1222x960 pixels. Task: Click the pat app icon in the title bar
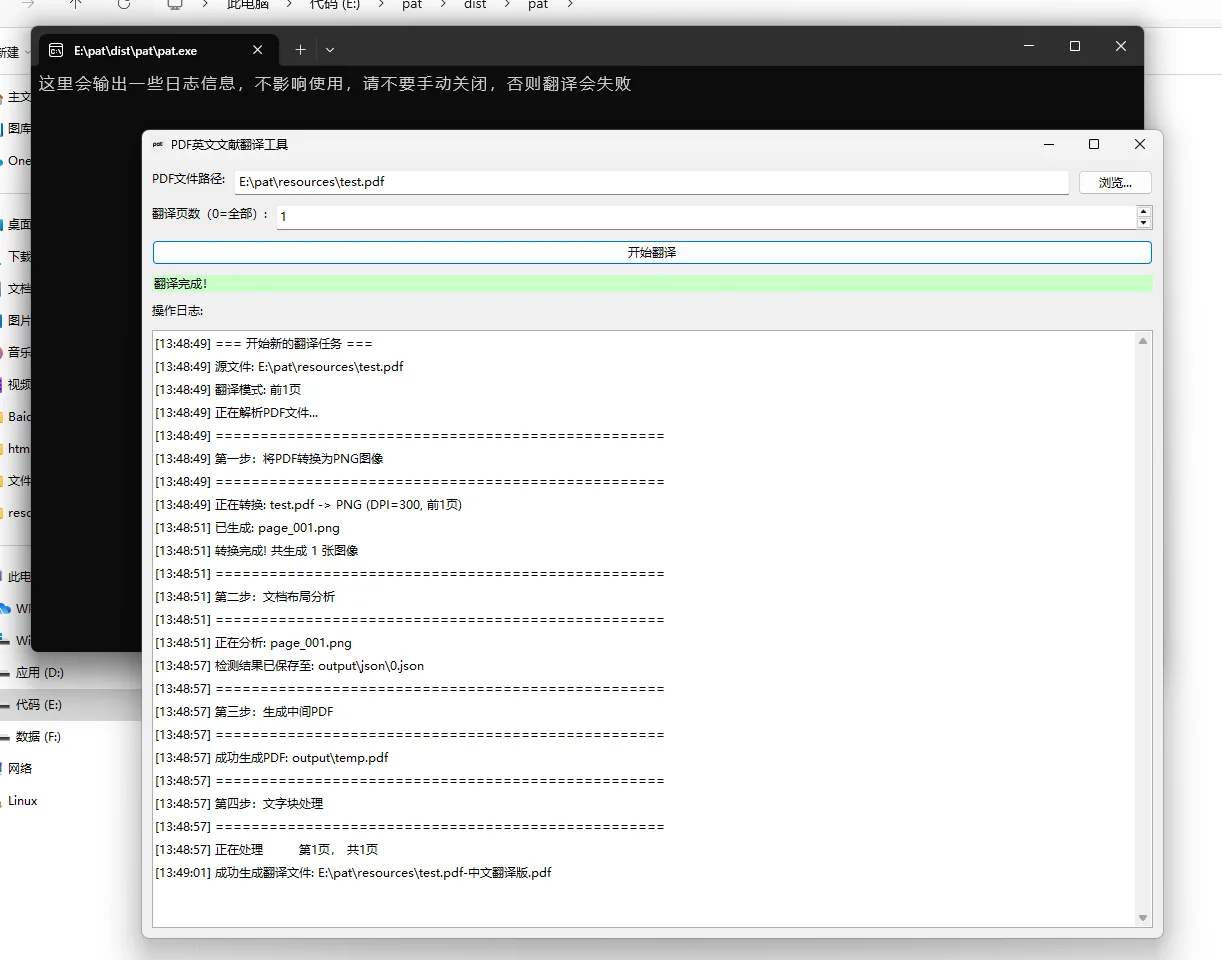pos(157,144)
